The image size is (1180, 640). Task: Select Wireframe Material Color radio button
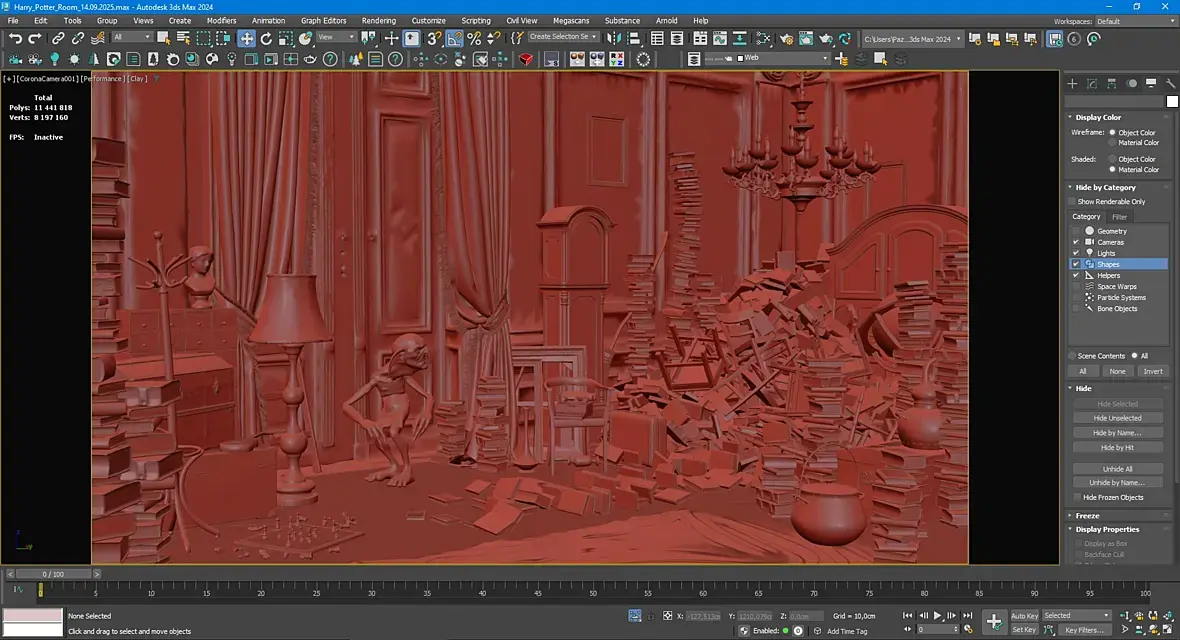1112,143
